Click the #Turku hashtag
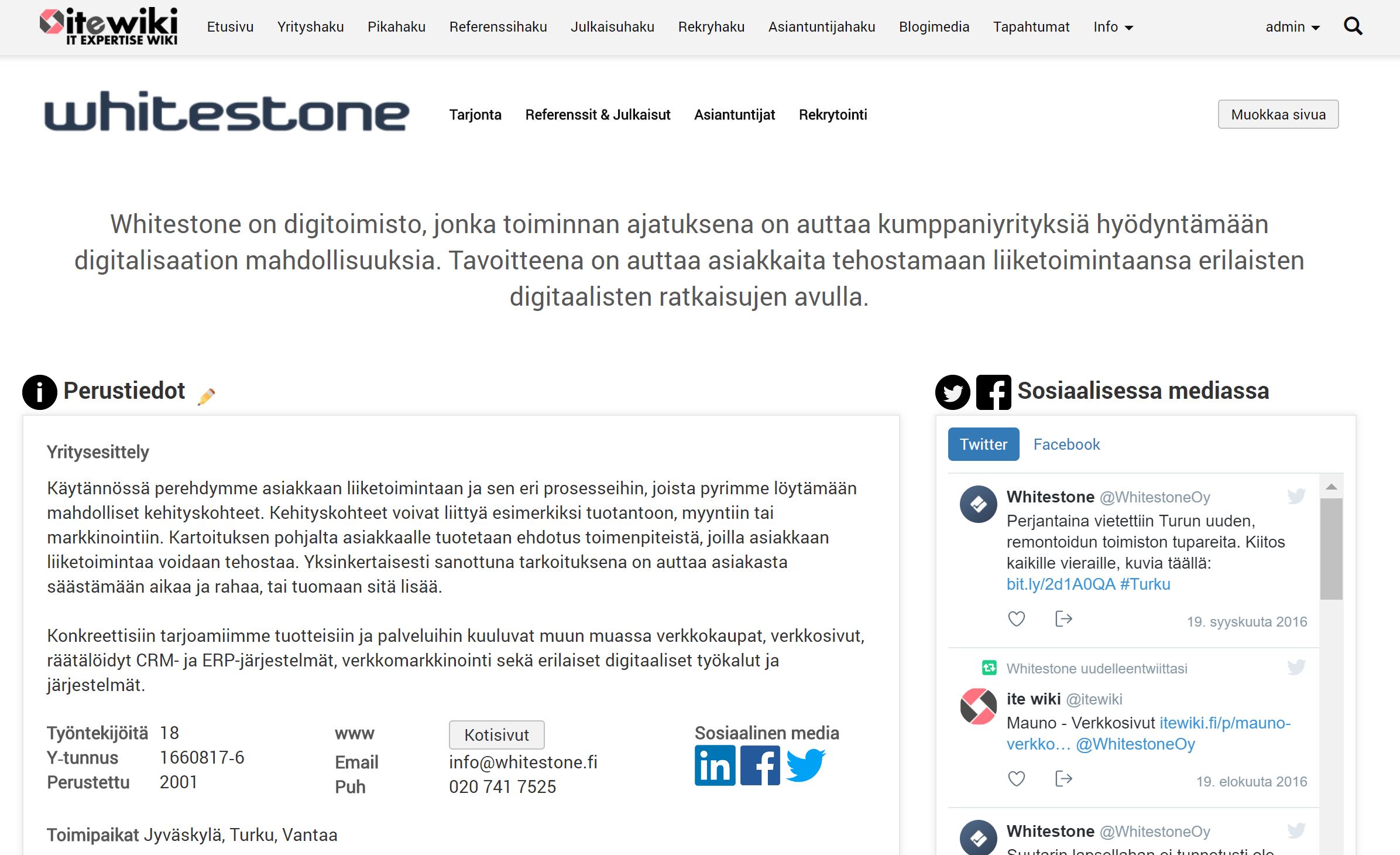 (x=1145, y=584)
